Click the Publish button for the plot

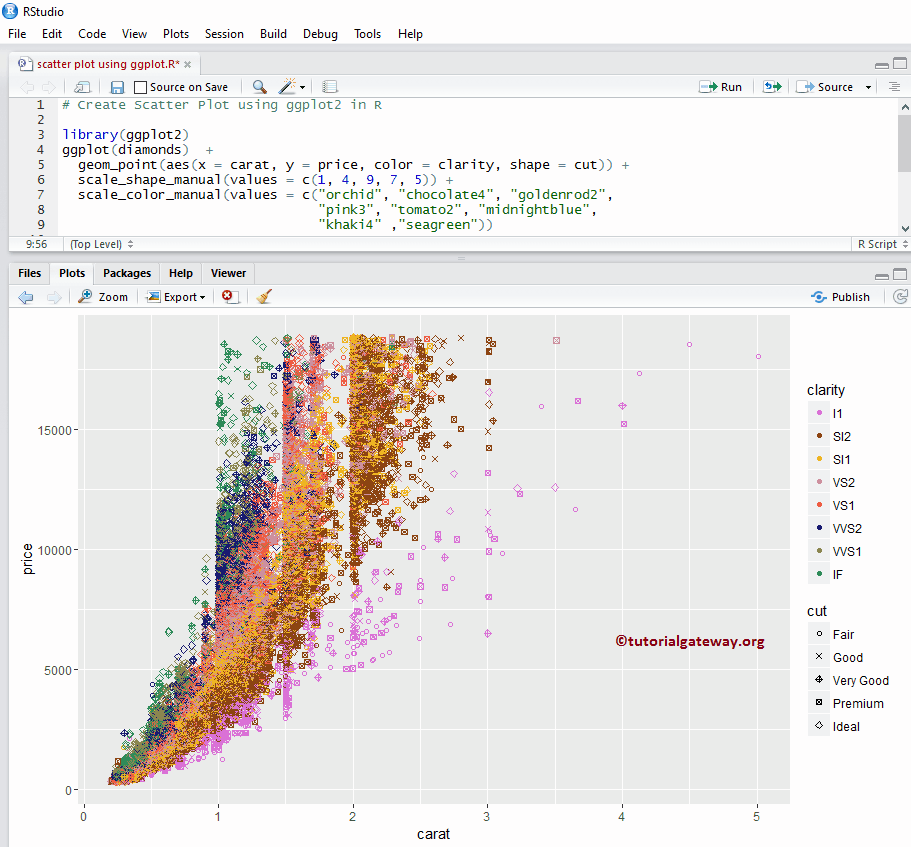tap(840, 296)
